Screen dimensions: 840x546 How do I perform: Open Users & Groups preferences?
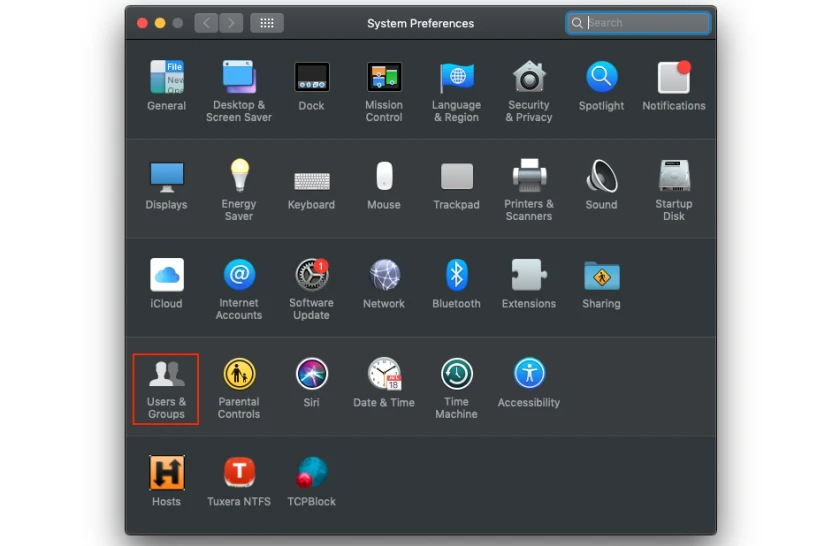tap(166, 389)
